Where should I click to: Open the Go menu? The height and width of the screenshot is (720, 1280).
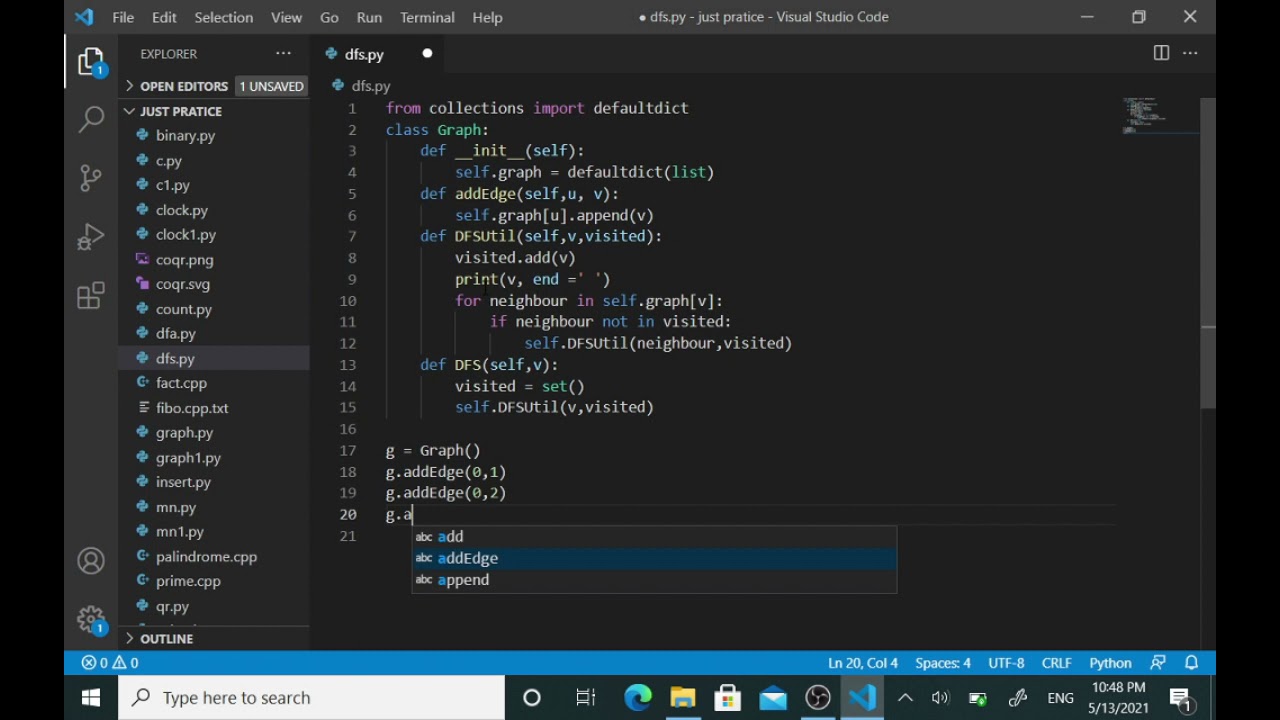point(329,17)
